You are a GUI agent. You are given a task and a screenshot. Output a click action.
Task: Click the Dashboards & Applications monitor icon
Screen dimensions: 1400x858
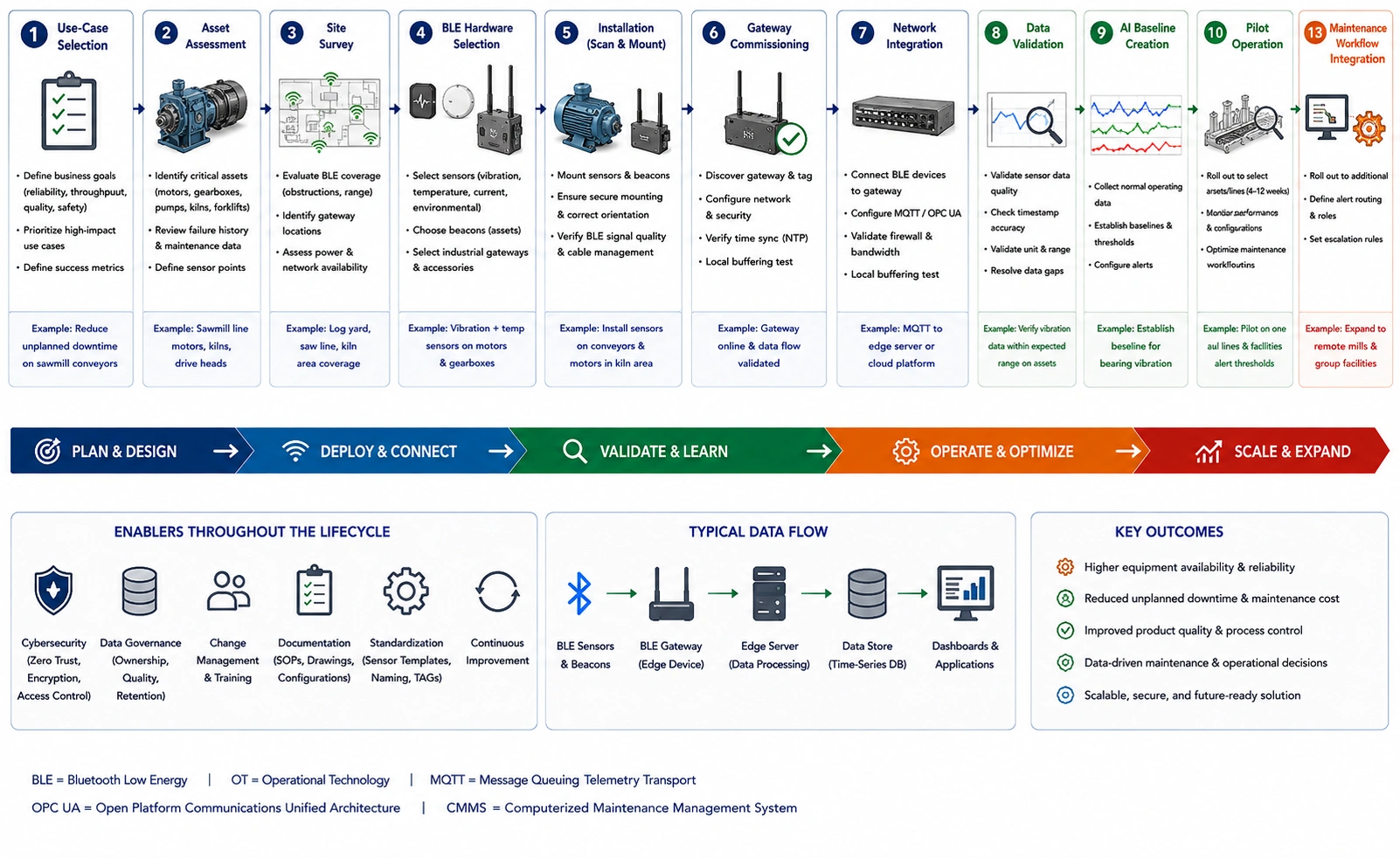965,593
